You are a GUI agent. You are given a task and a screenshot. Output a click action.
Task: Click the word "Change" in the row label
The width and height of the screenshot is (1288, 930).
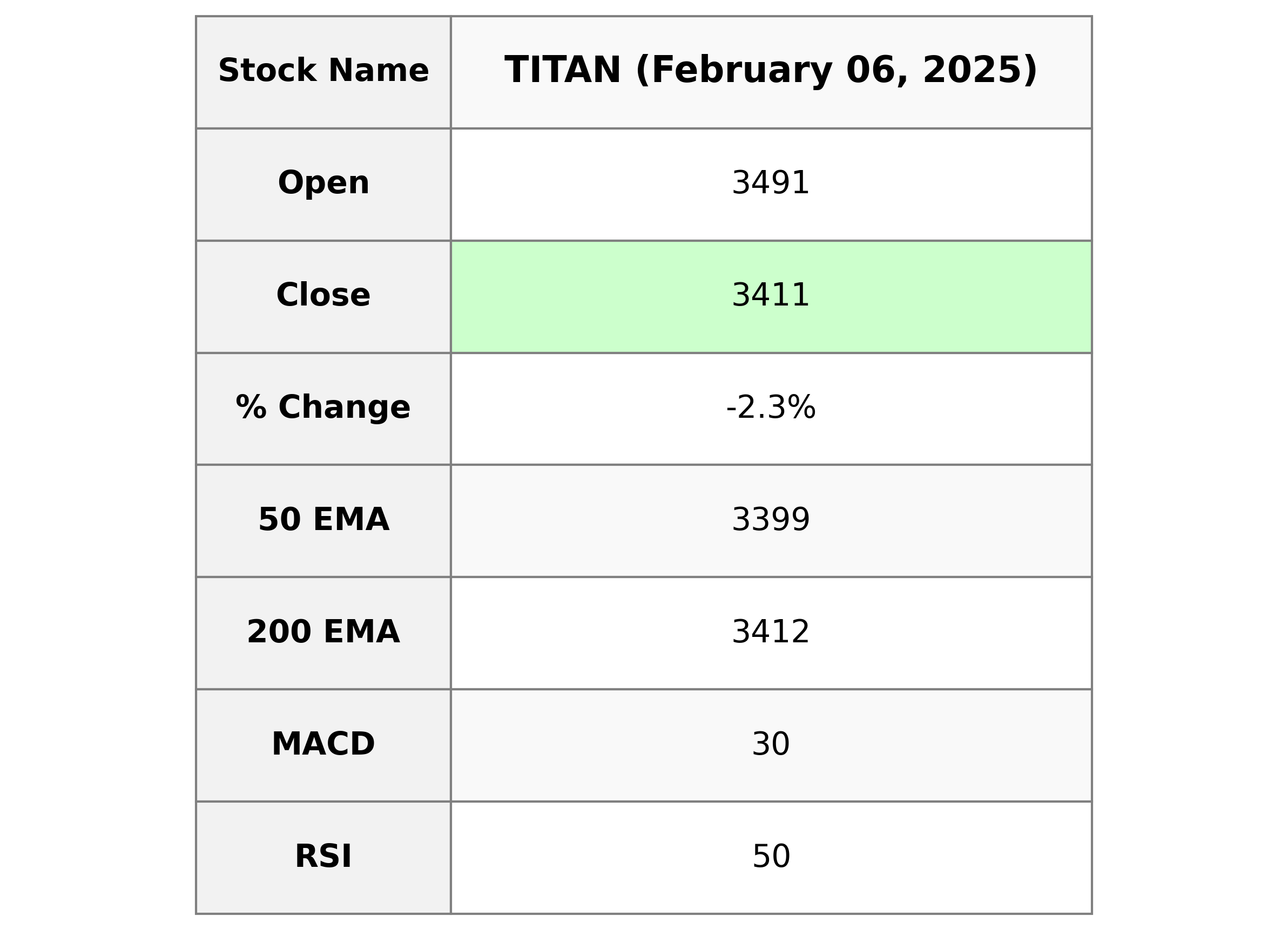(x=344, y=408)
